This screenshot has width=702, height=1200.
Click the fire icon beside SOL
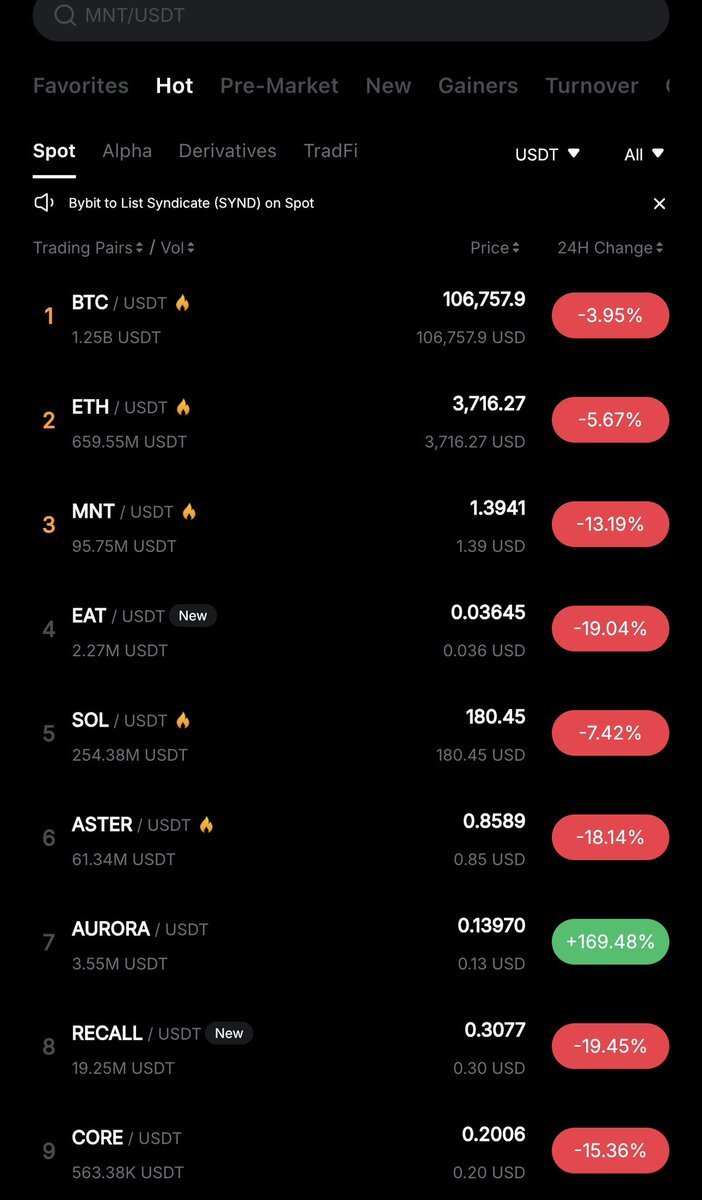pyautogui.click(x=183, y=720)
